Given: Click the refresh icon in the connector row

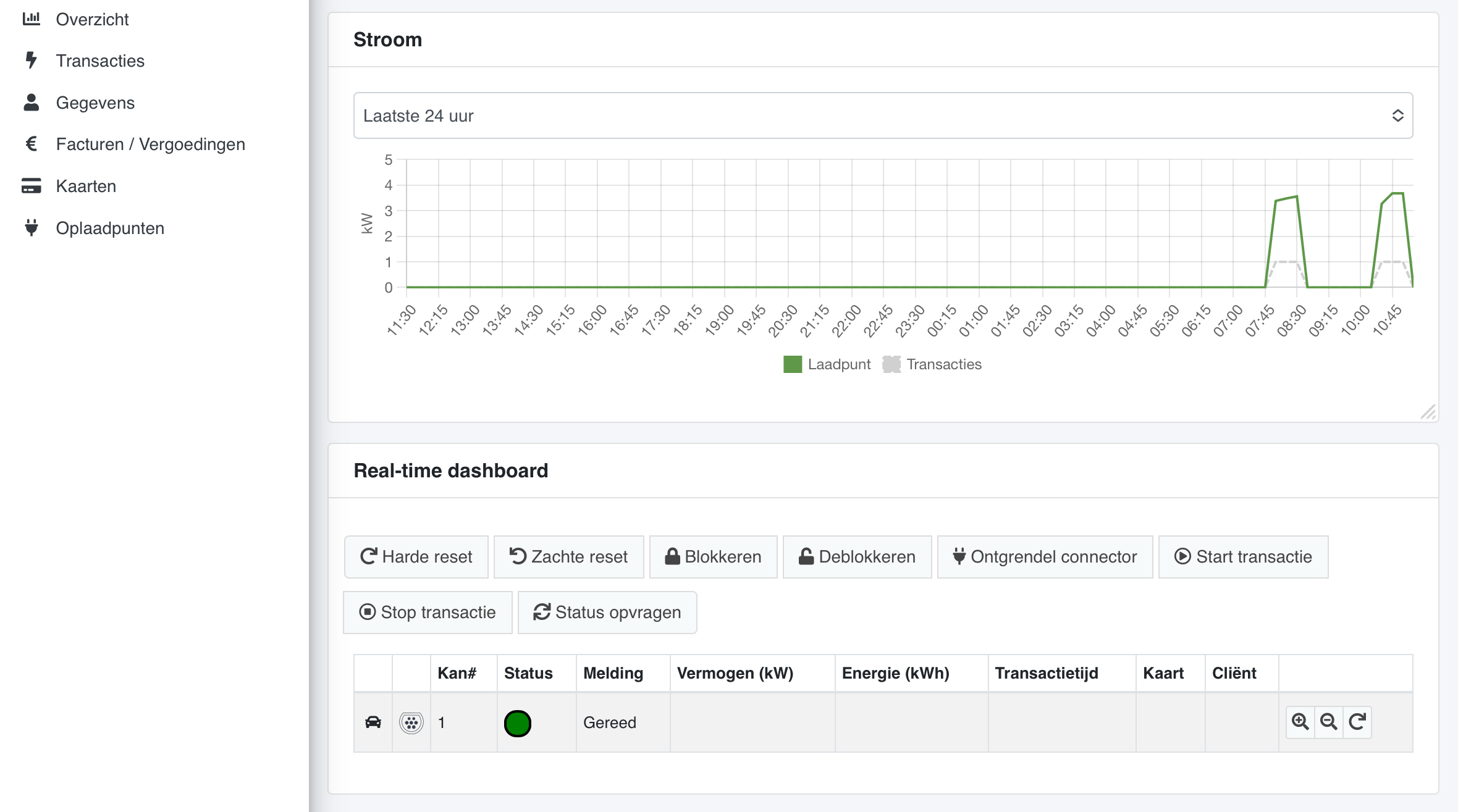Looking at the screenshot, I should tap(1357, 721).
